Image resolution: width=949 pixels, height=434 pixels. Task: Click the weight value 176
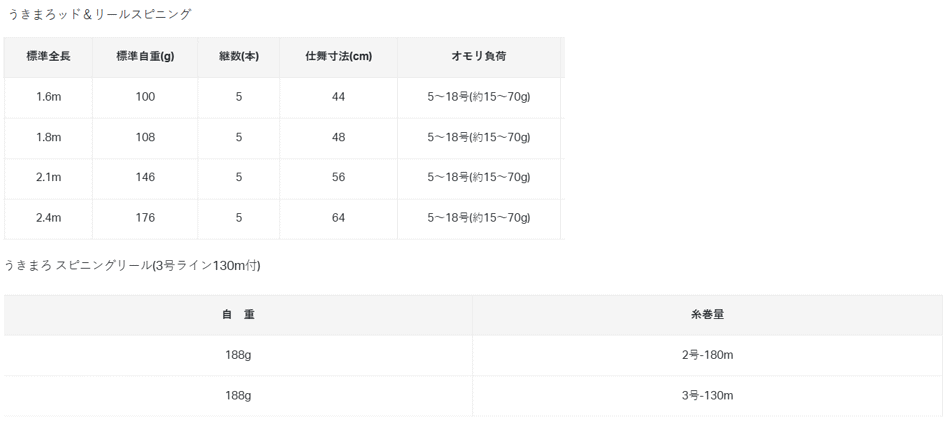pos(145,217)
